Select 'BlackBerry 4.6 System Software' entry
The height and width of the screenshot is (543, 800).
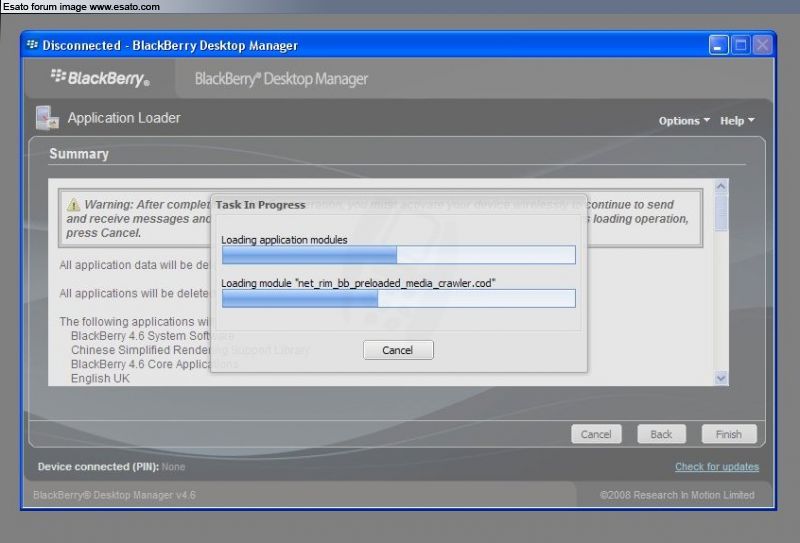coord(153,336)
